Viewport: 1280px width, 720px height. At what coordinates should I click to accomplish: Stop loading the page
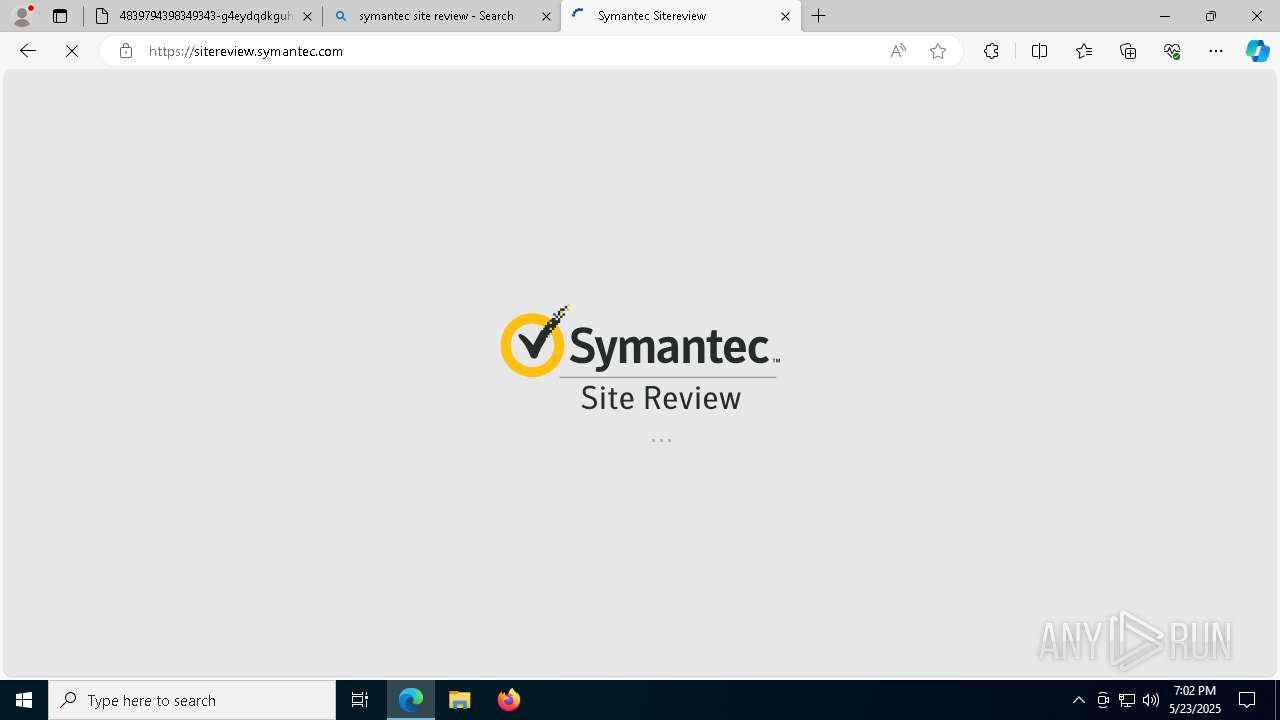[x=72, y=51]
